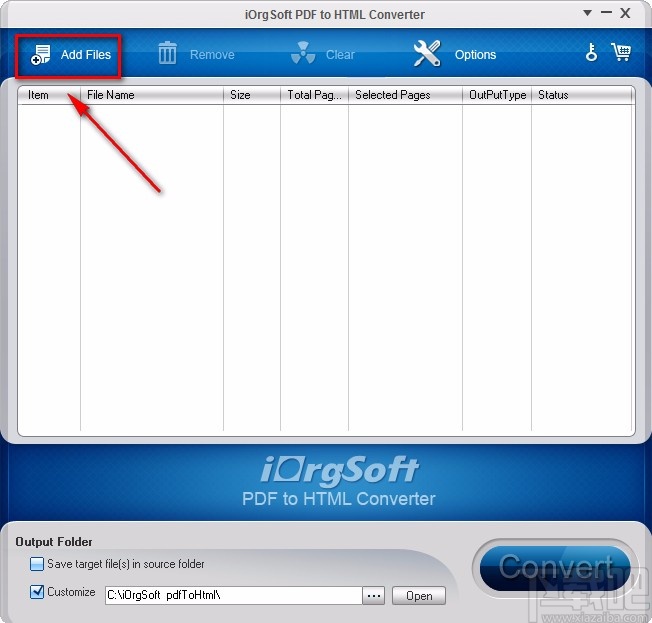Viewport: 652px width, 623px height.
Task: Click the output folder path field
Action: pyautogui.click(x=233, y=596)
